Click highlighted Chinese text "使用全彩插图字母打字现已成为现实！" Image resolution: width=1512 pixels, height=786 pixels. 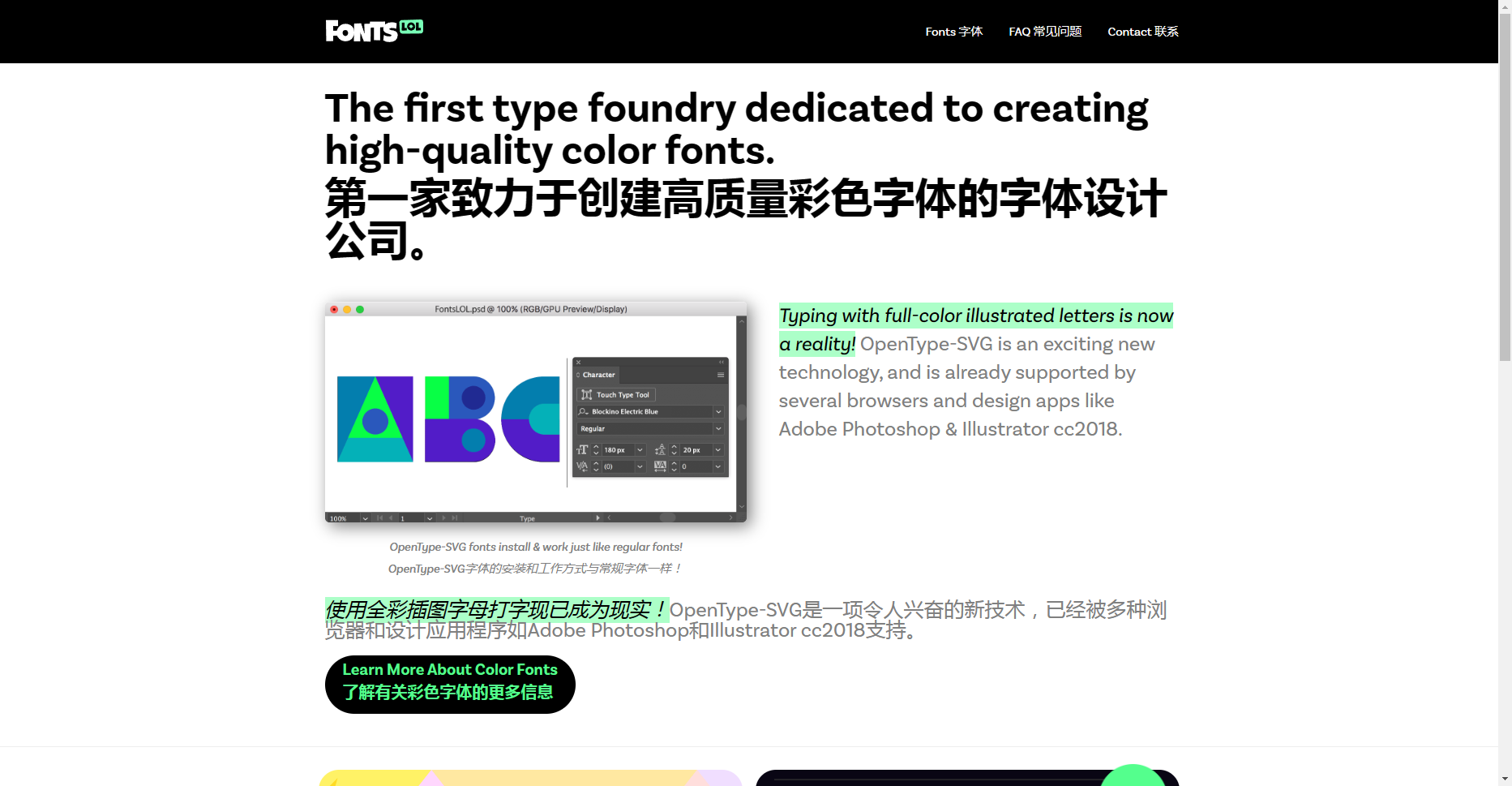497,609
